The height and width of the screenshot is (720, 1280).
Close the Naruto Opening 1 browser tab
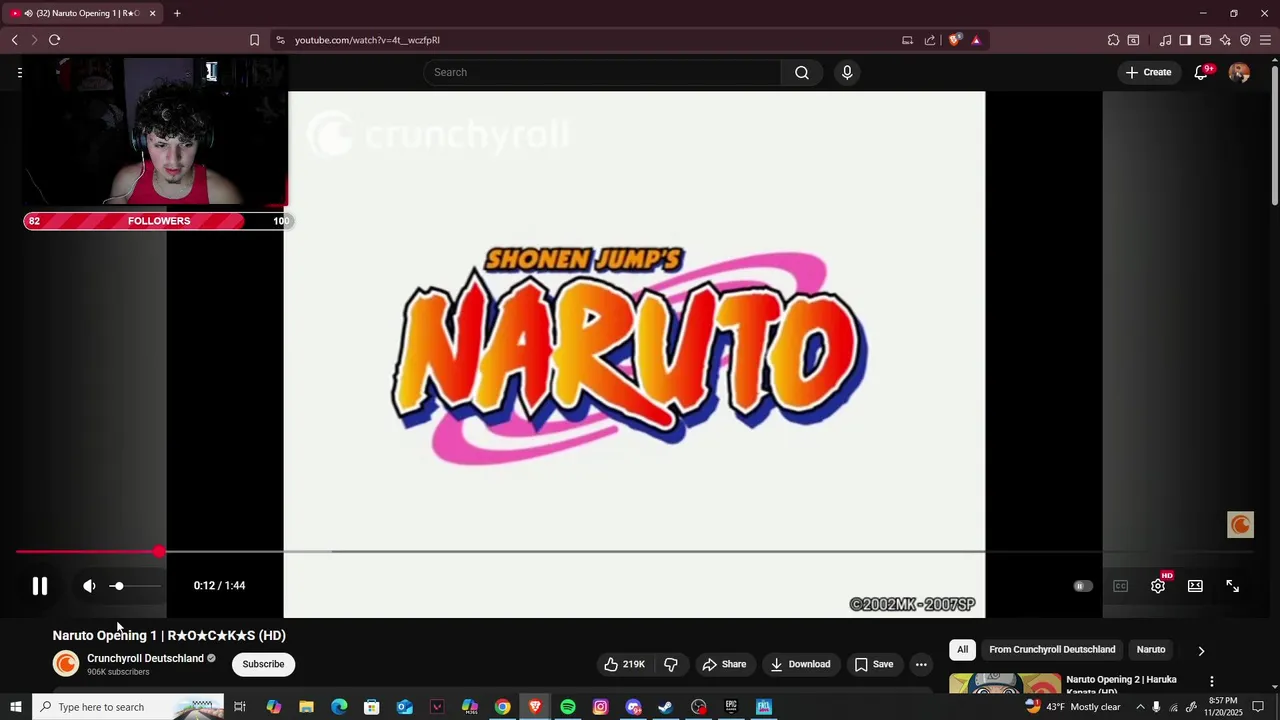tap(152, 13)
